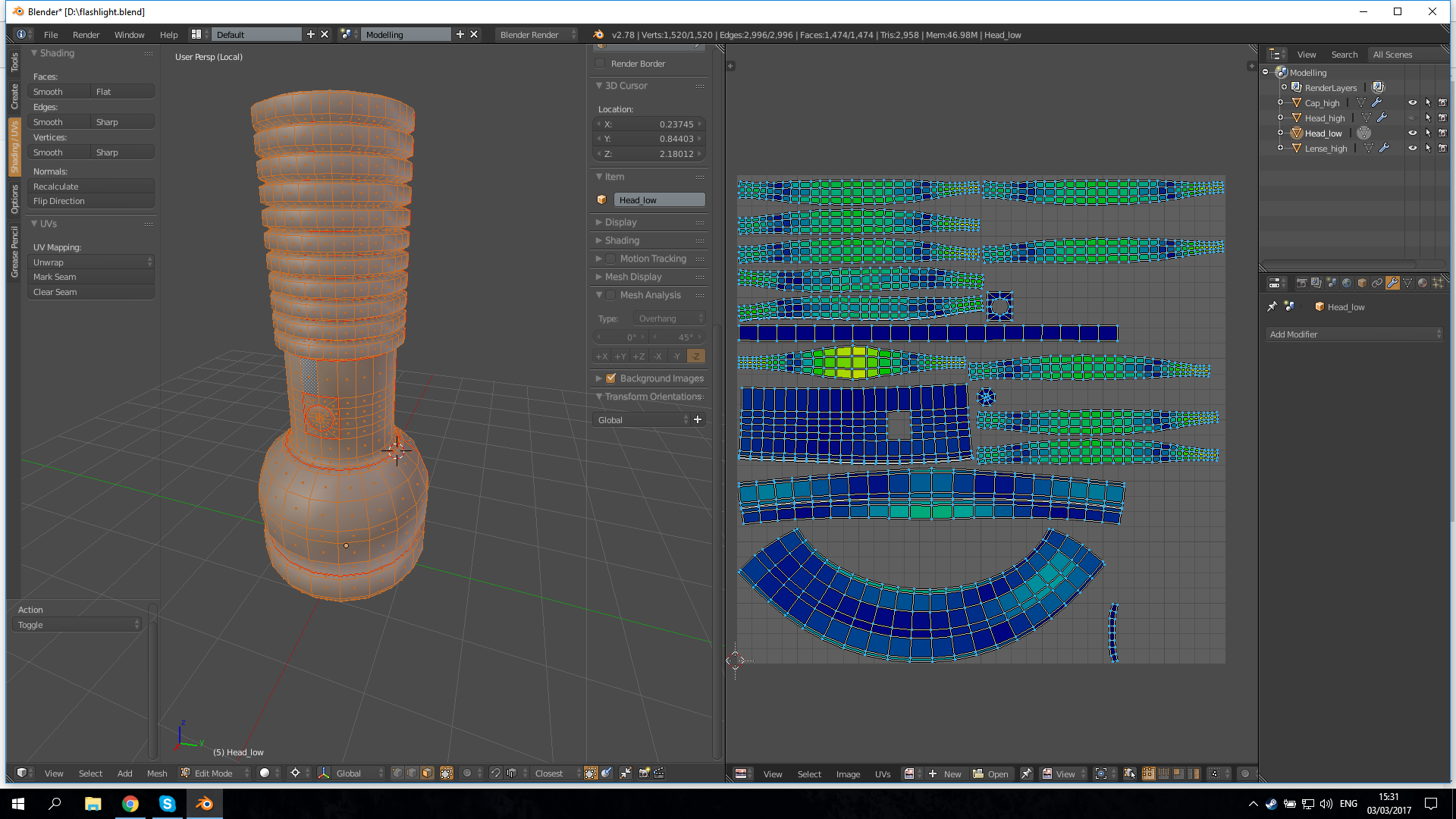Click the Head_low name input field

[x=659, y=200]
